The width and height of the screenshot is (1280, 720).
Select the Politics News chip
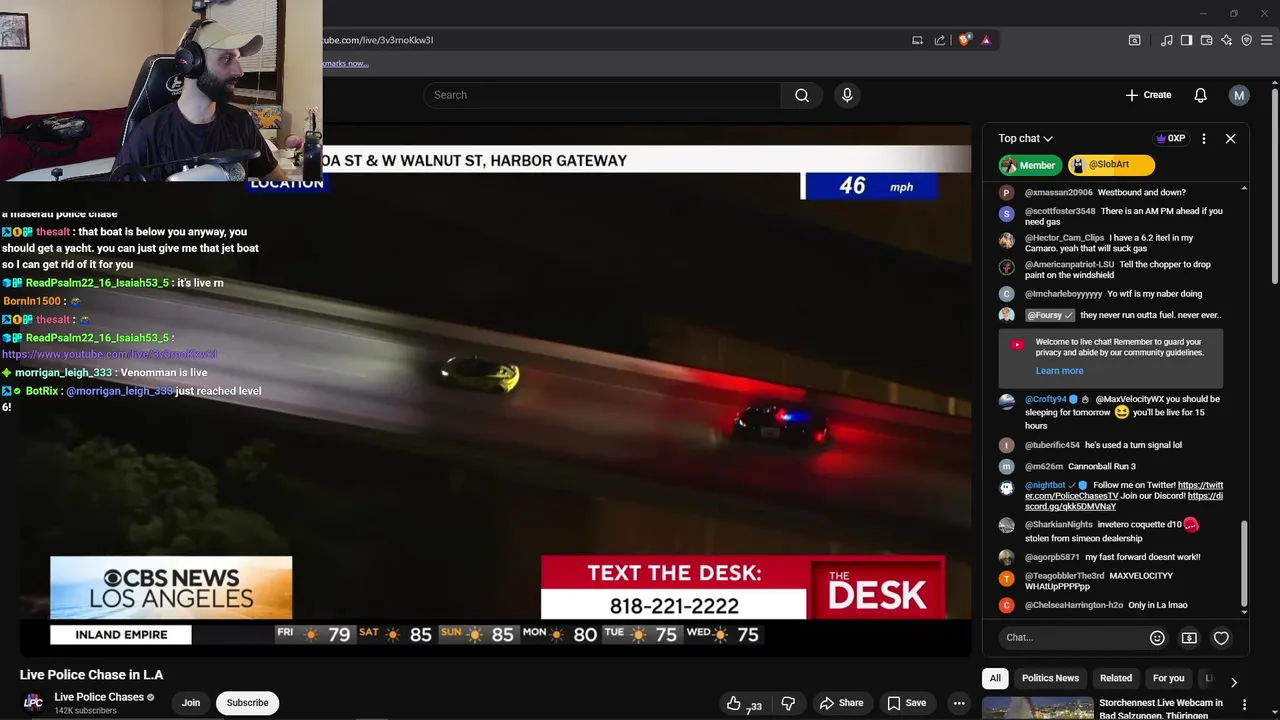(x=1050, y=678)
